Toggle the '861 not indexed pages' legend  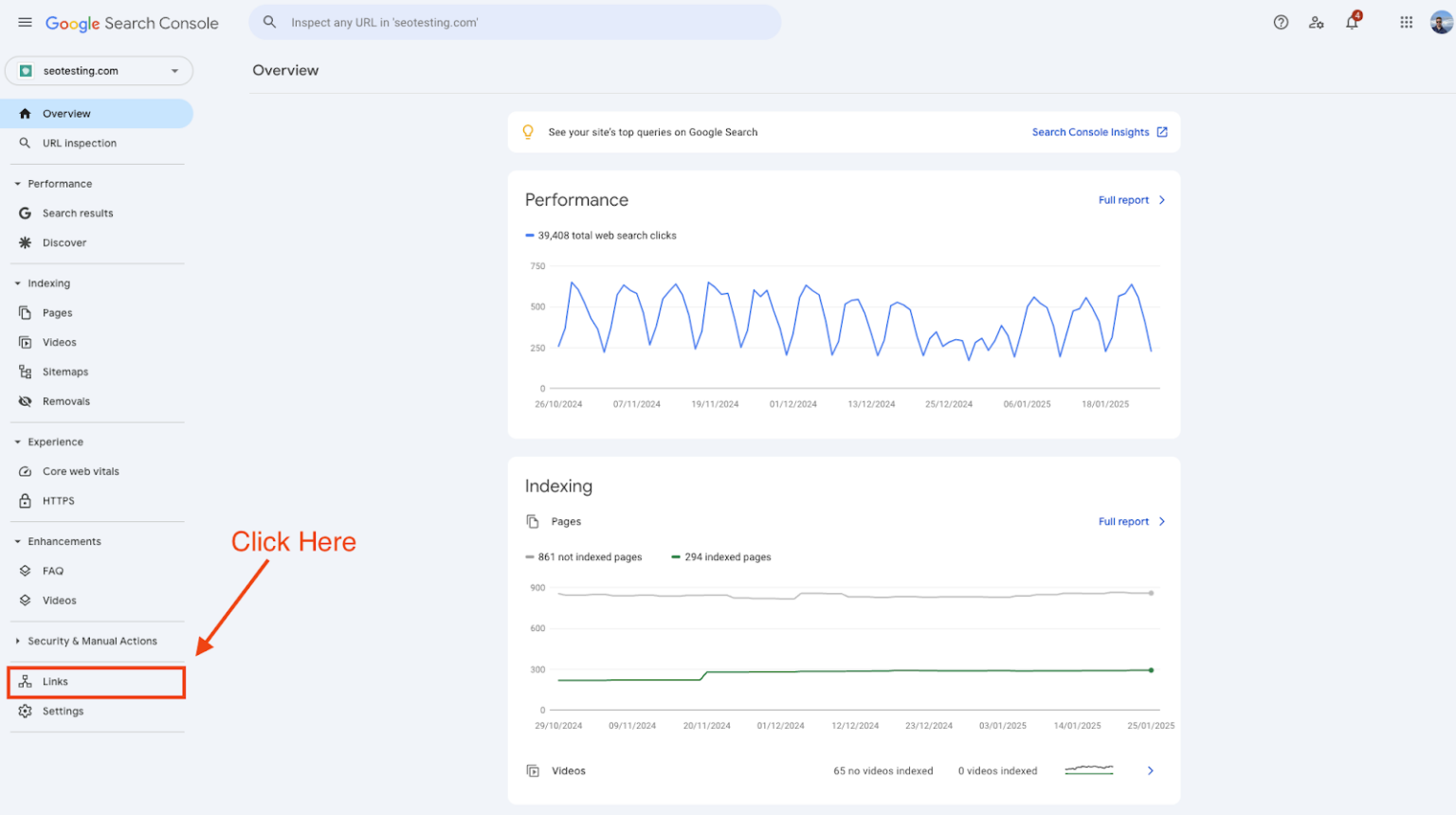point(584,556)
